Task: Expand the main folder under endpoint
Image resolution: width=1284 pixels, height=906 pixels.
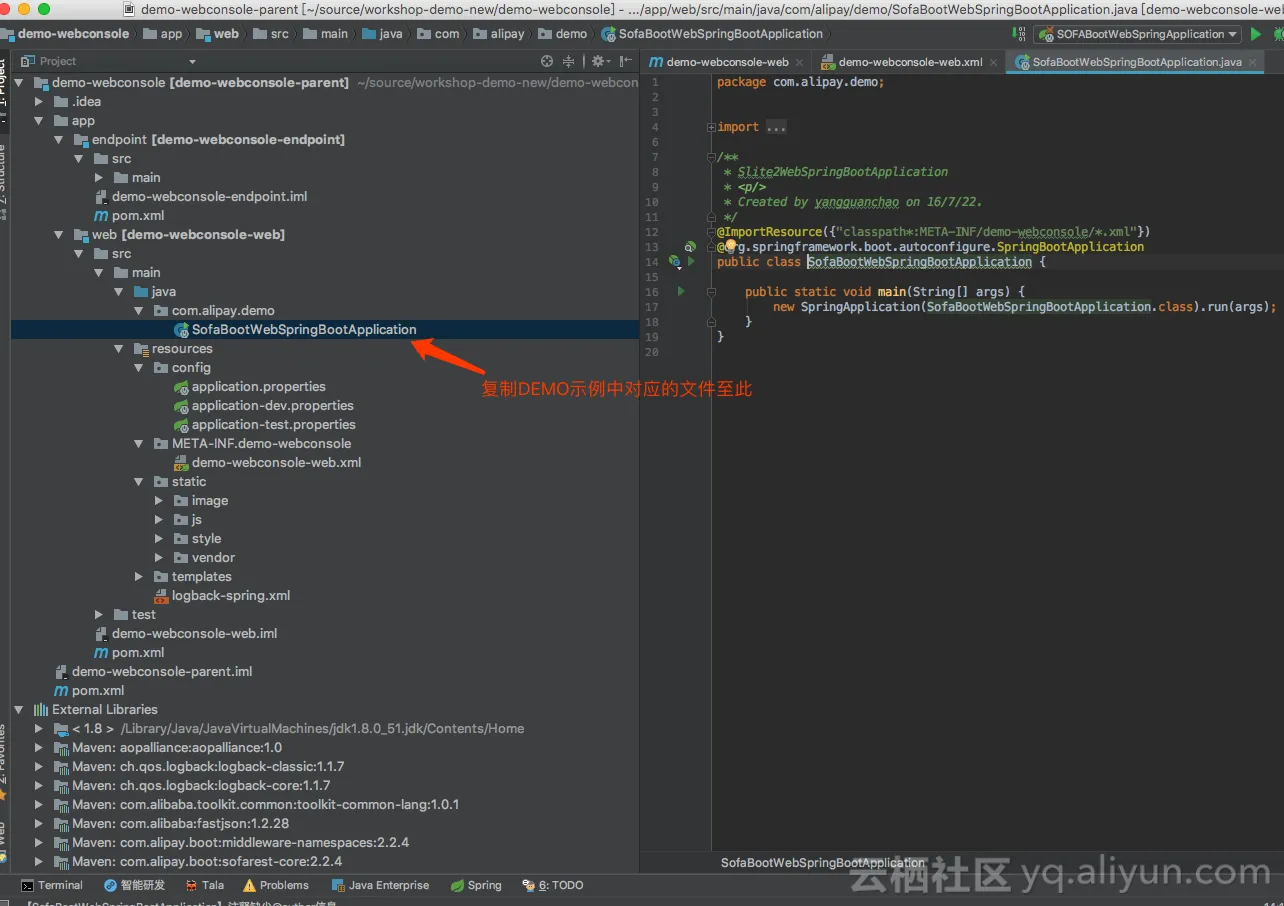Action: click(x=99, y=177)
